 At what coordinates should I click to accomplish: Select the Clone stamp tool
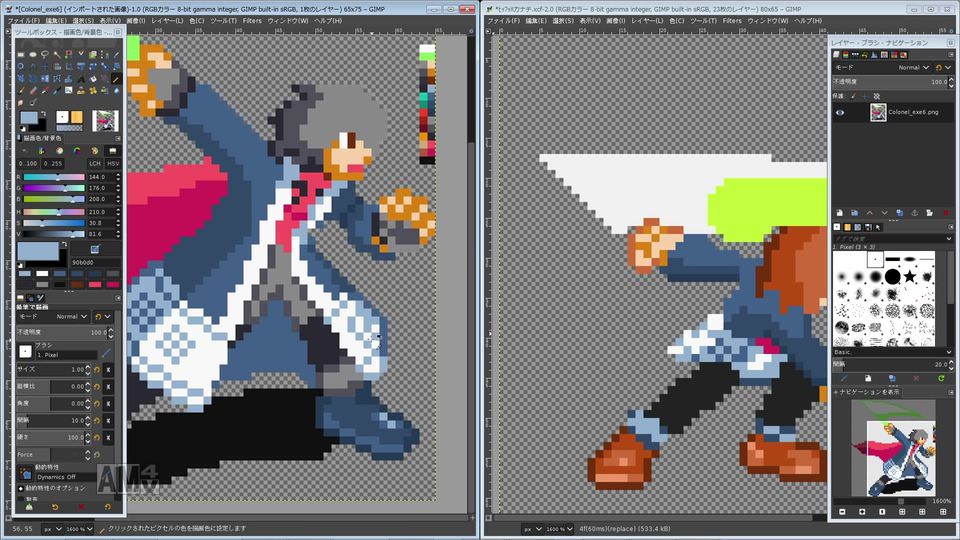point(81,91)
